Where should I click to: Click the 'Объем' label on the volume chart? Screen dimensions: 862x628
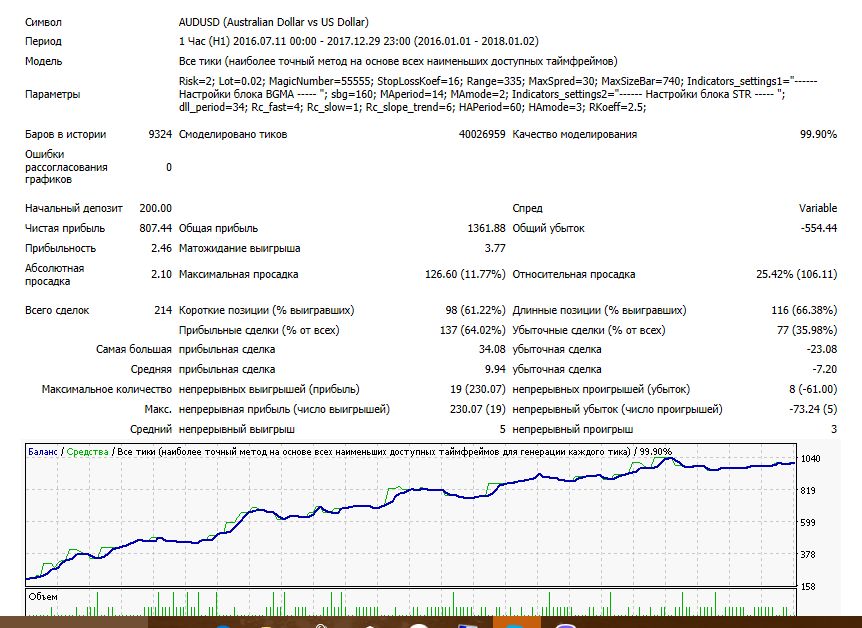(43, 597)
